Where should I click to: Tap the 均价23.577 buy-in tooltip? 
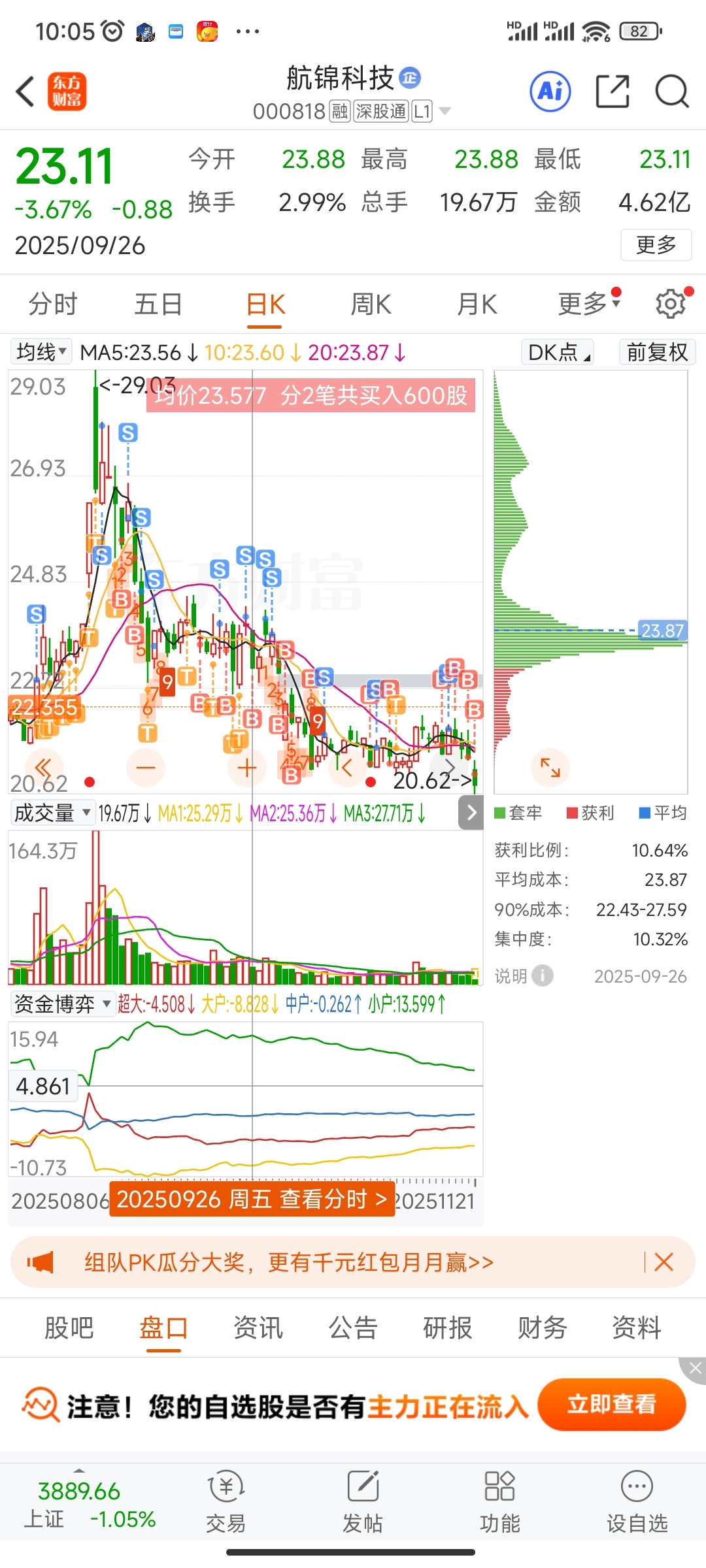coord(311,395)
